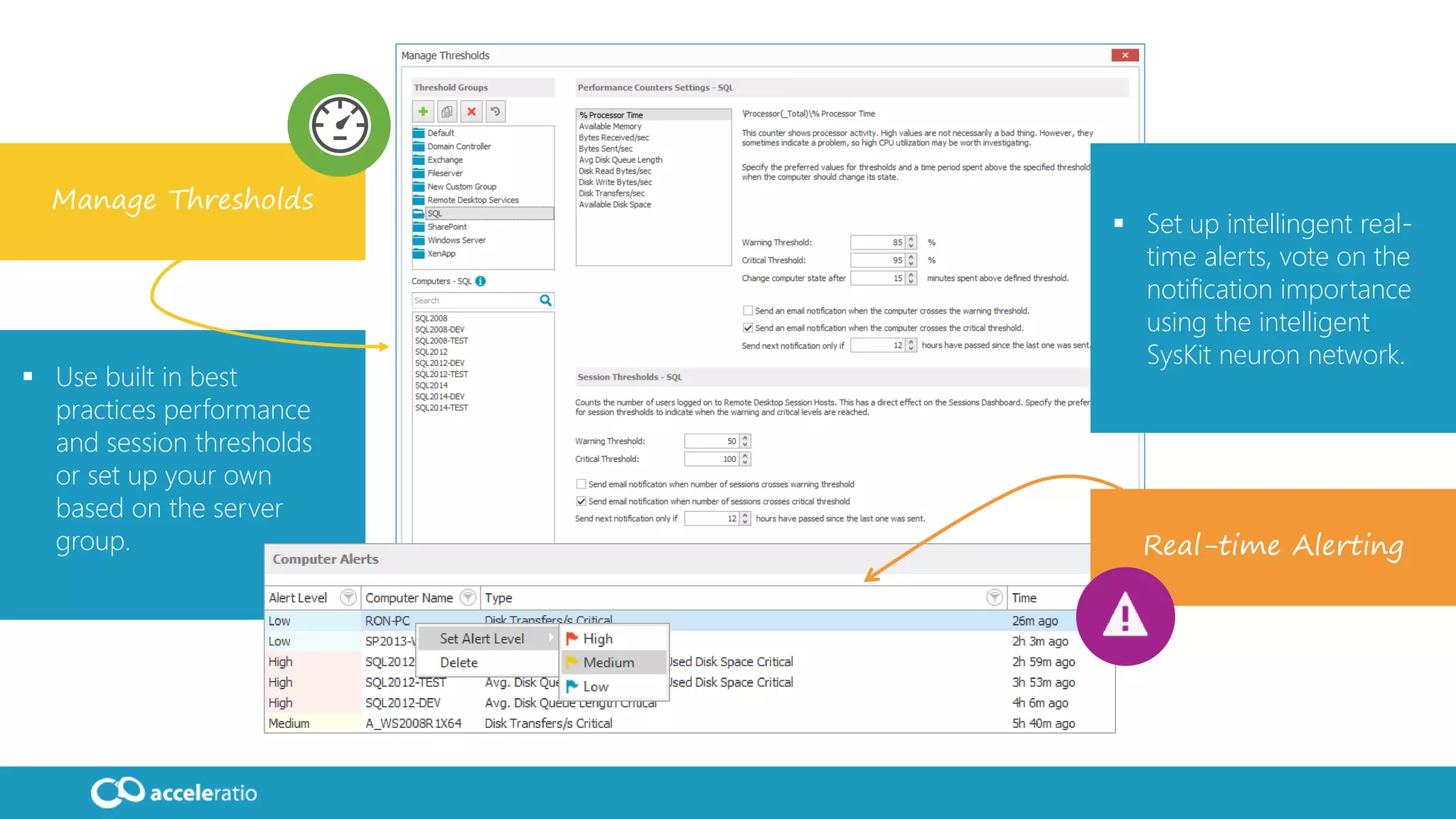Click the magnifier search icon

click(545, 301)
